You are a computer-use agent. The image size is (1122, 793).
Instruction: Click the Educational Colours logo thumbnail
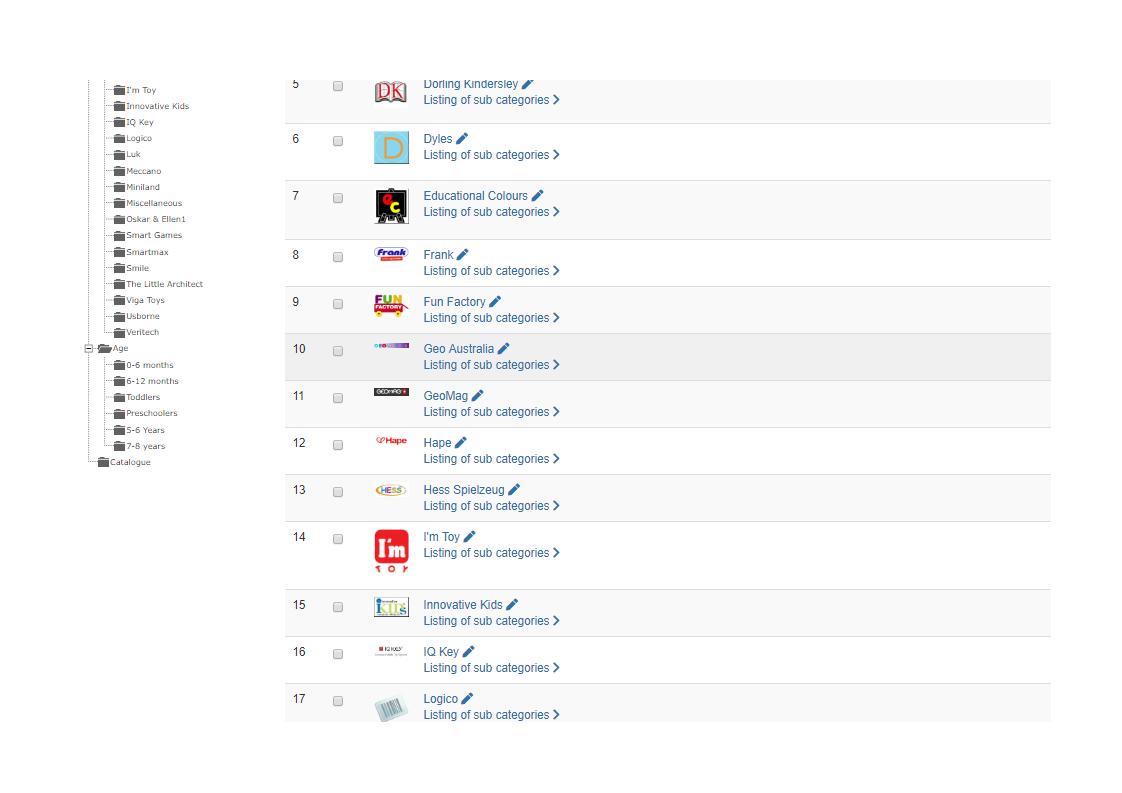pos(391,206)
